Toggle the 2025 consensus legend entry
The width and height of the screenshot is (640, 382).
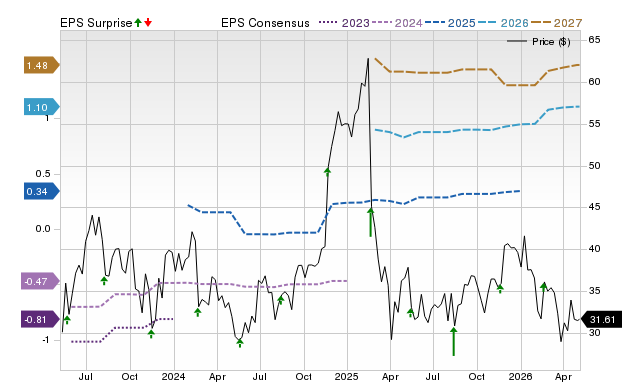(450, 23)
